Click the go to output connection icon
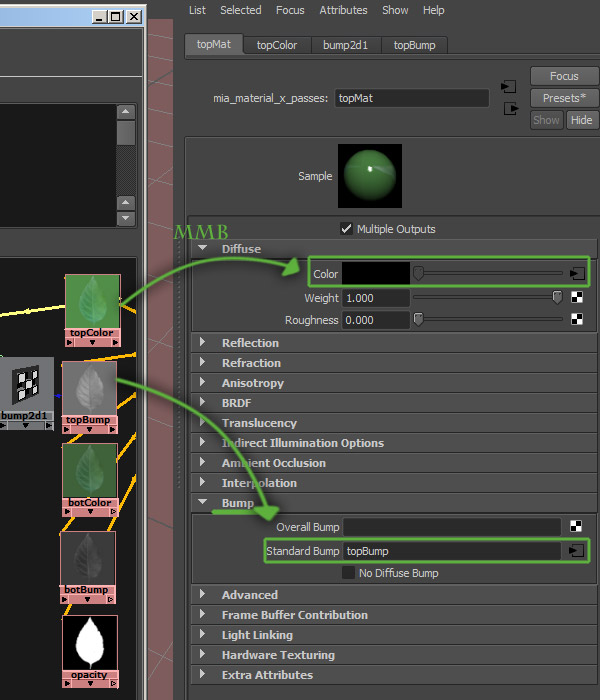Image resolution: width=600 pixels, height=700 pixels. click(511, 108)
